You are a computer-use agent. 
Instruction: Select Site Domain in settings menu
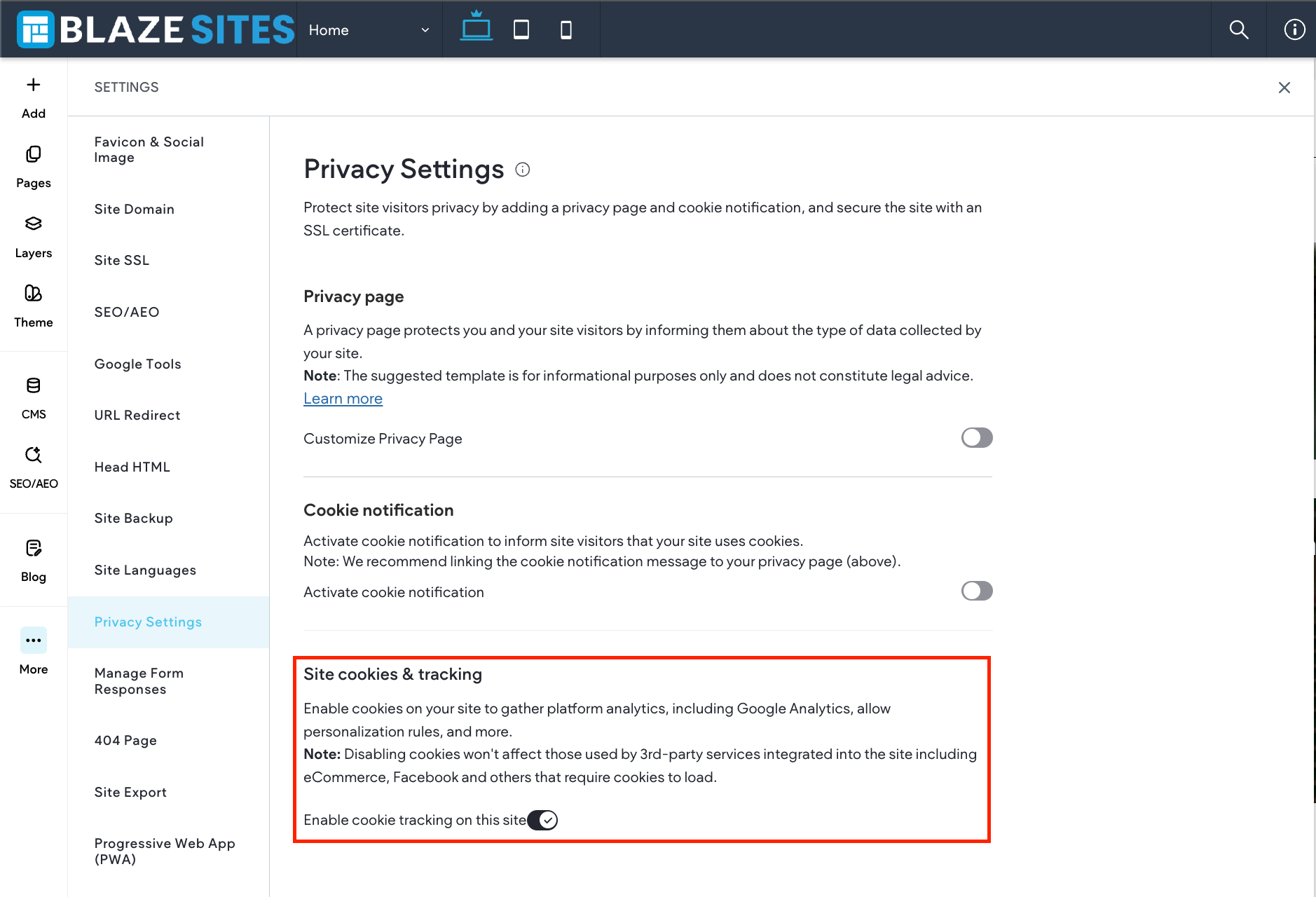click(x=135, y=209)
